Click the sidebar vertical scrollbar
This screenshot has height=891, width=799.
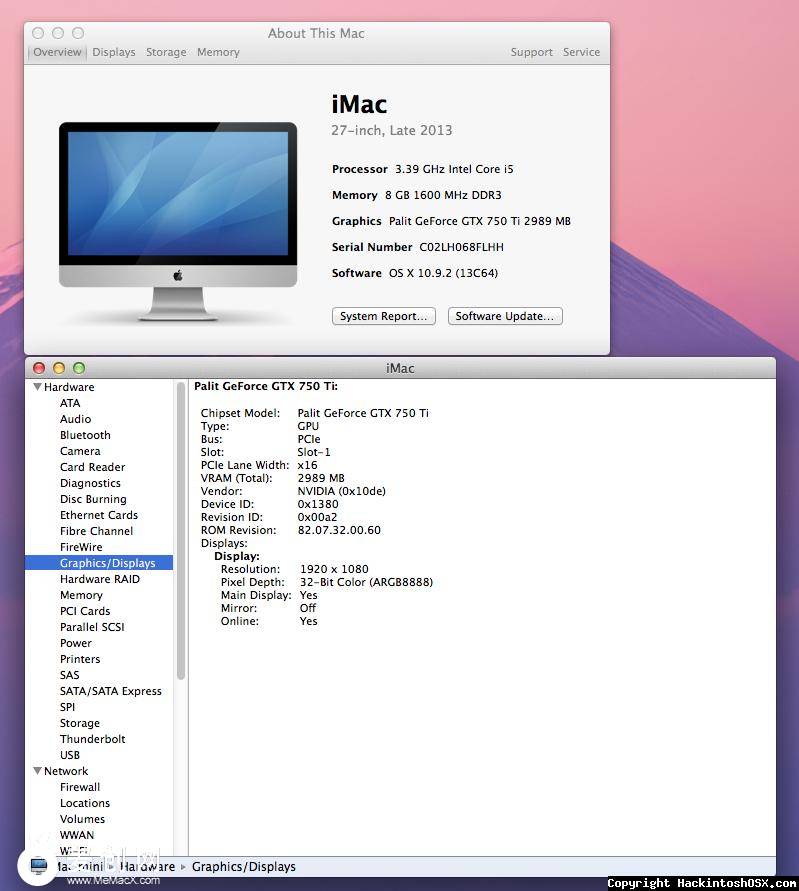click(x=181, y=530)
